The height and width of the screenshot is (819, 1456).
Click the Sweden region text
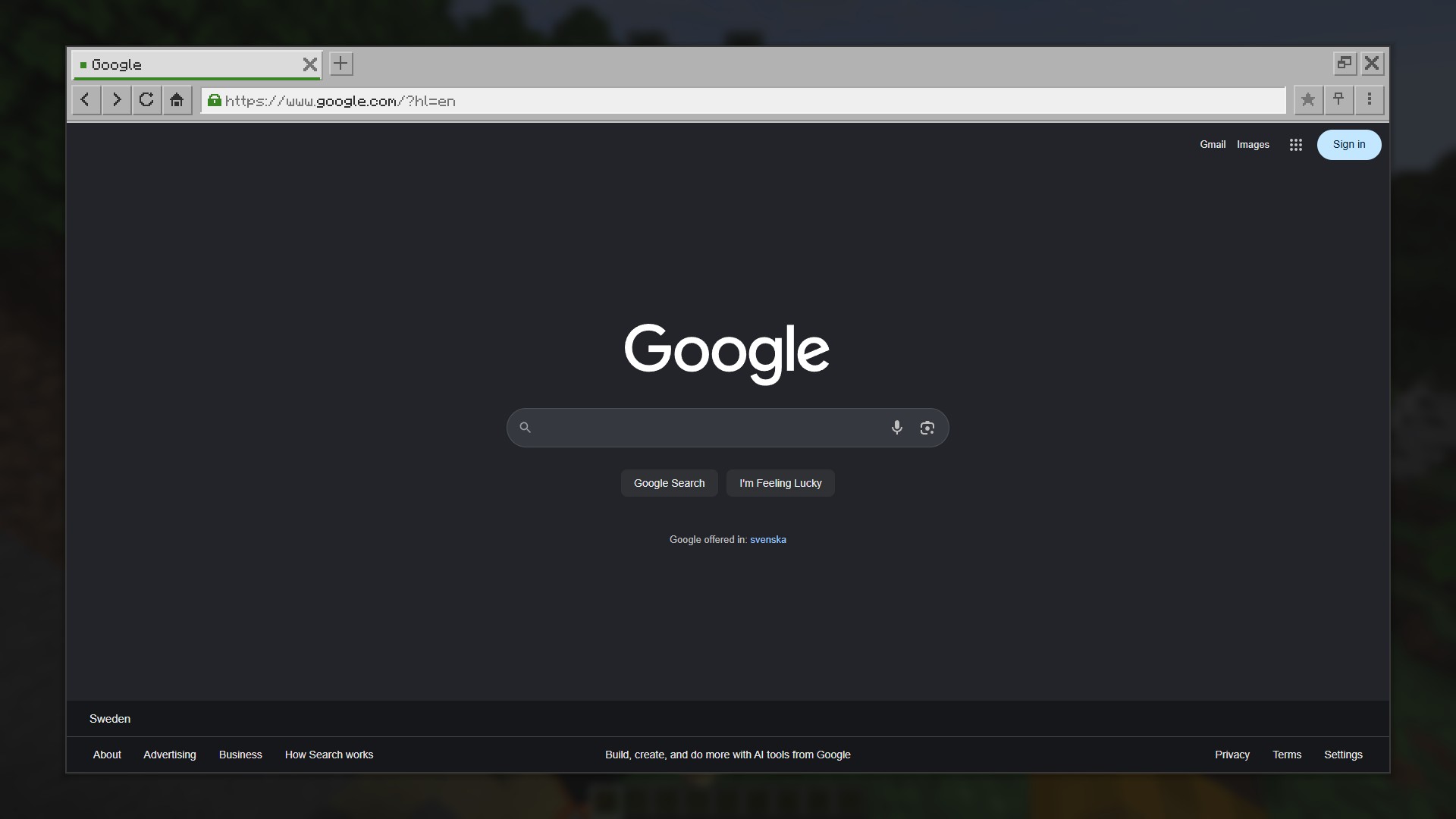(110, 719)
